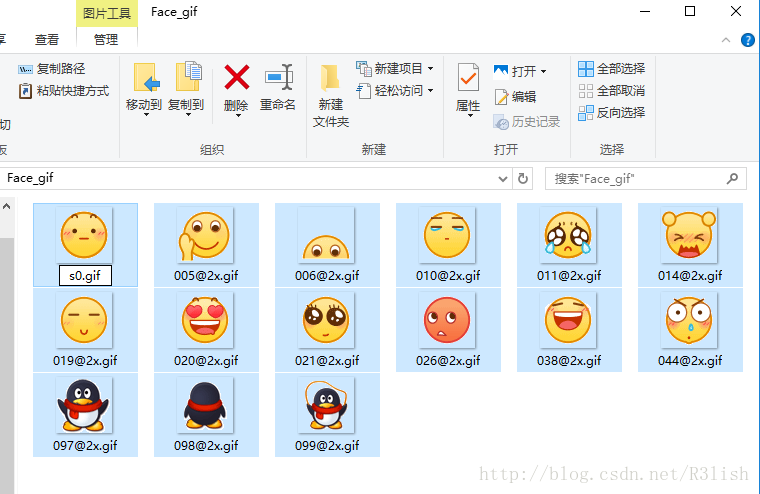
Task: Minimize the Face_gif window
Action: [645, 11]
